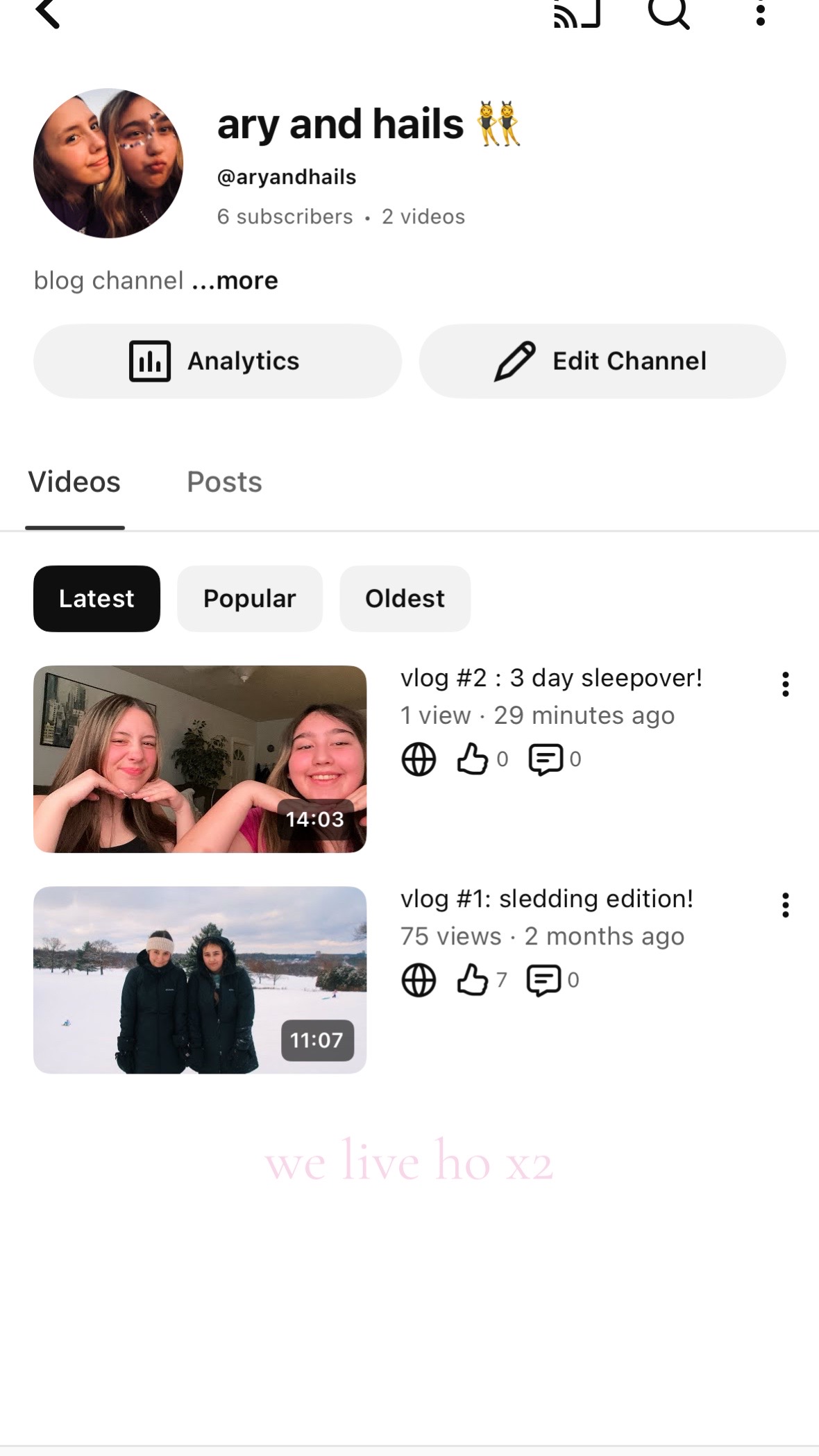Image resolution: width=819 pixels, height=1456 pixels.
Task: Tap the 'blog channel' description text
Action: (x=109, y=280)
